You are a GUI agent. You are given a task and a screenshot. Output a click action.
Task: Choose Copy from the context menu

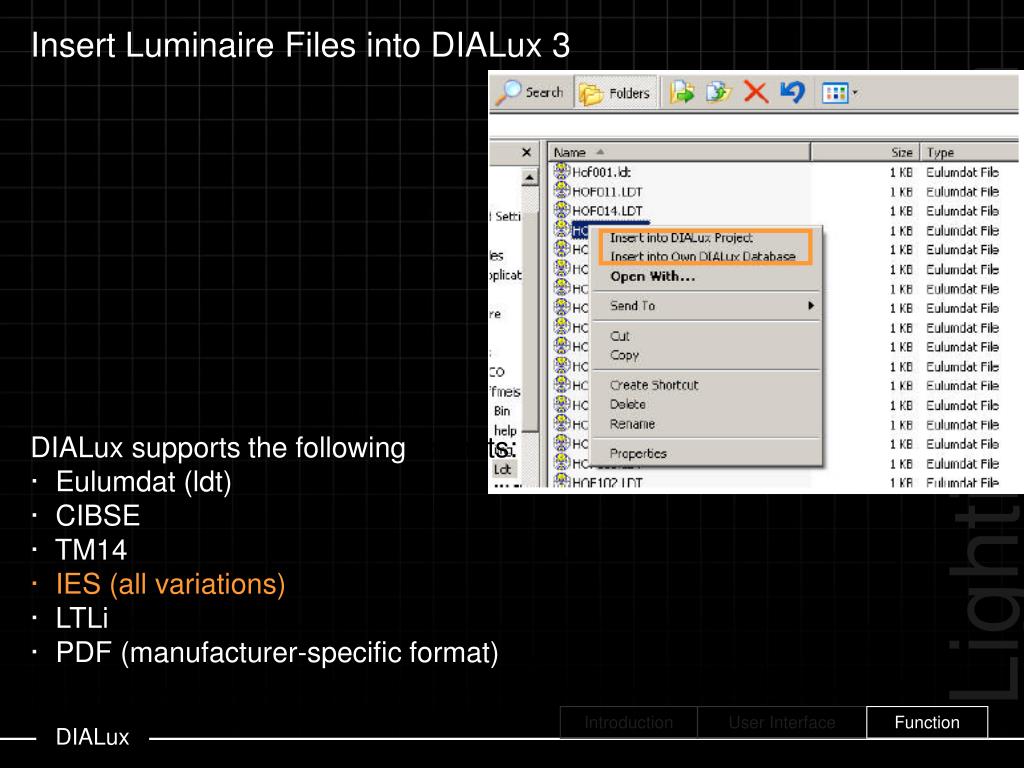point(624,355)
